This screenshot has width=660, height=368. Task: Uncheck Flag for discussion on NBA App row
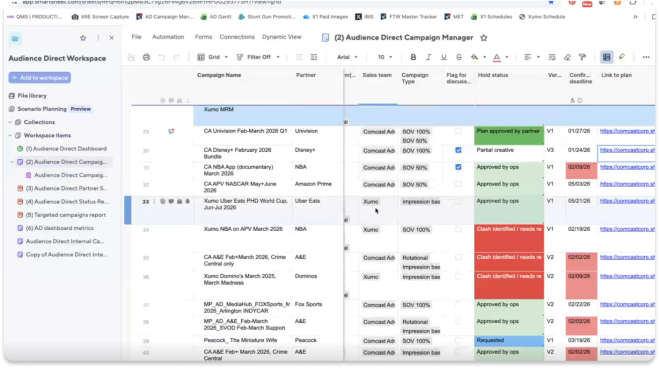coord(458,167)
